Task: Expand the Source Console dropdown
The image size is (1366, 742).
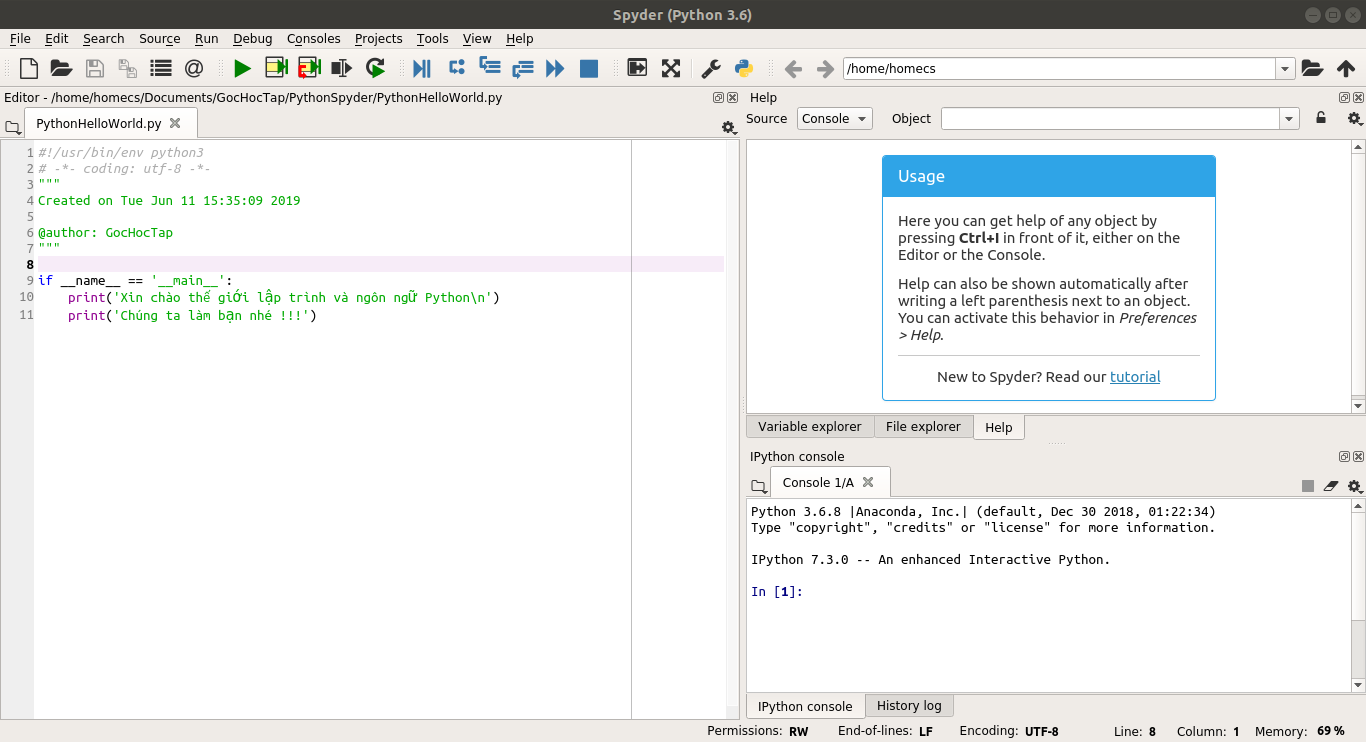Action: click(x=834, y=118)
